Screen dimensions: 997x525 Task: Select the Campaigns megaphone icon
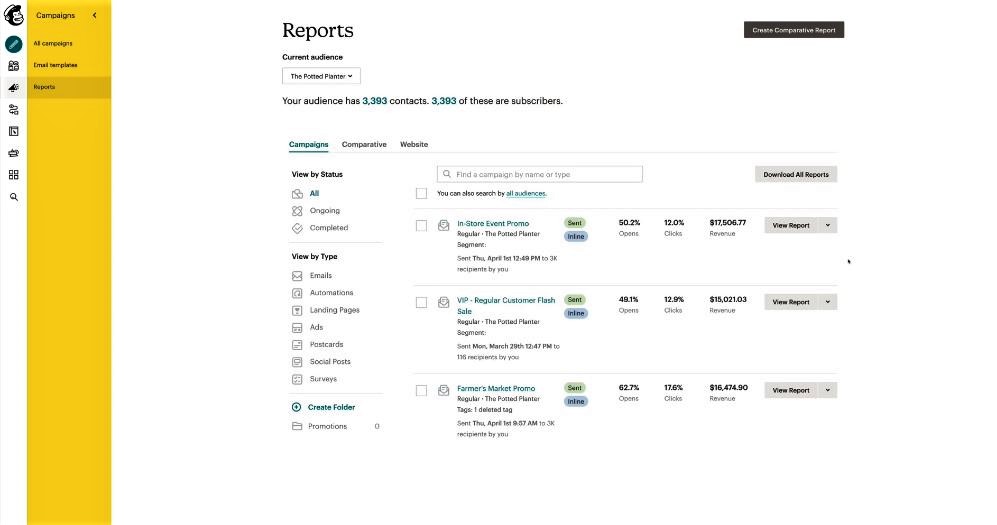click(13, 88)
